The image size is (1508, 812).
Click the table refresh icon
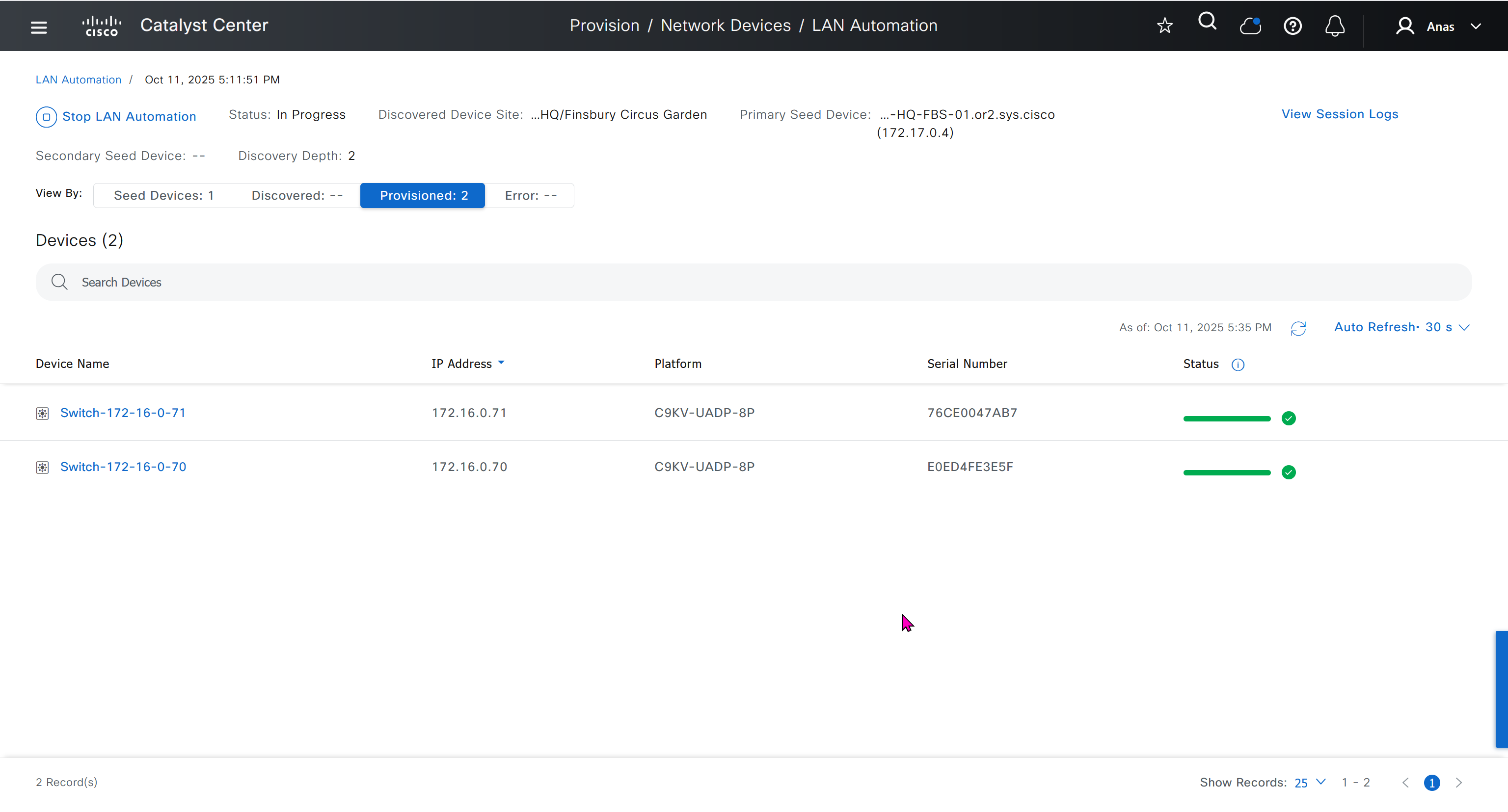click(1298, 328)
